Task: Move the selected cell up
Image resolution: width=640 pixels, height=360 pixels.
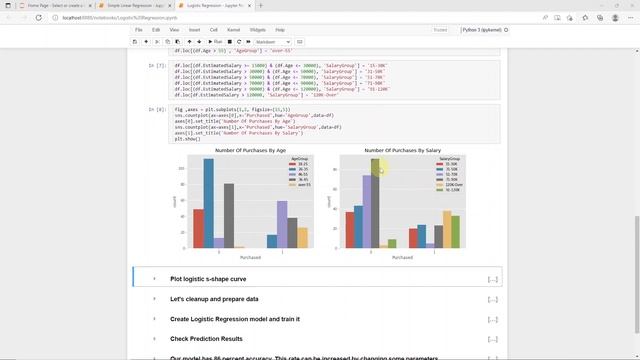Action: point(189,42)
